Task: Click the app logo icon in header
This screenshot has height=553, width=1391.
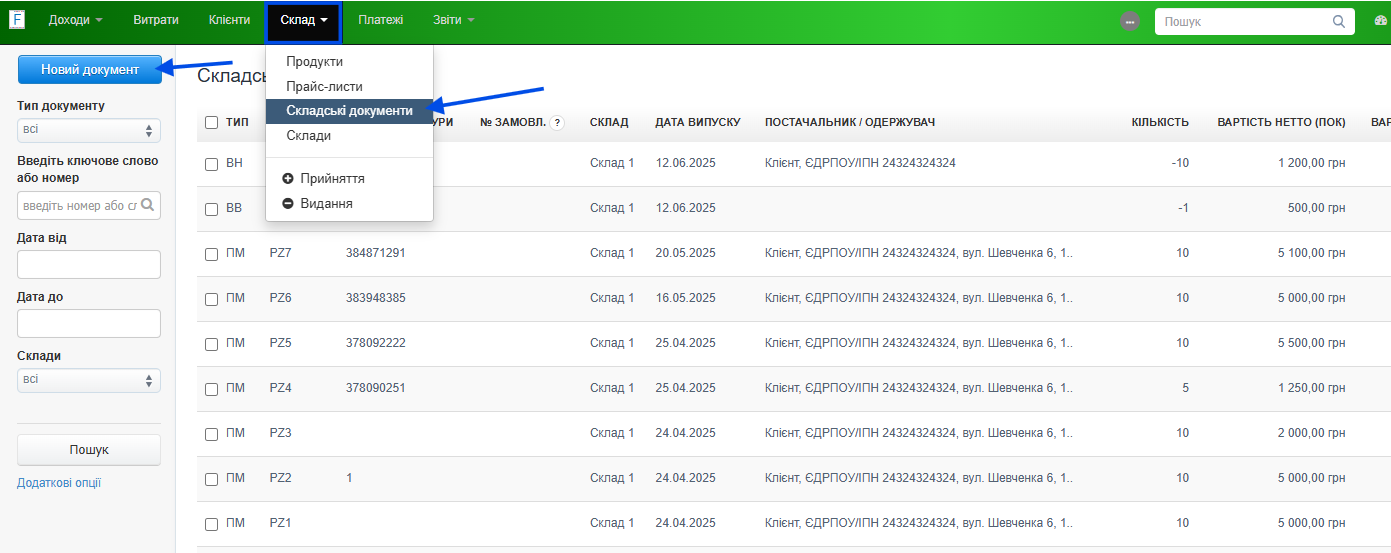Action: pos(17,21)
